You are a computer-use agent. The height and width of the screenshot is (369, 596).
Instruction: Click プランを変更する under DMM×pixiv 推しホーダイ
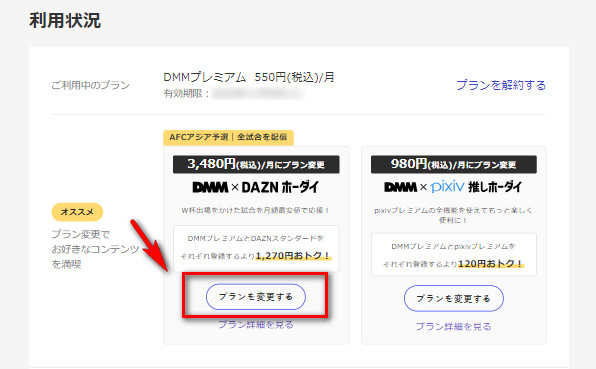point(454,299)
